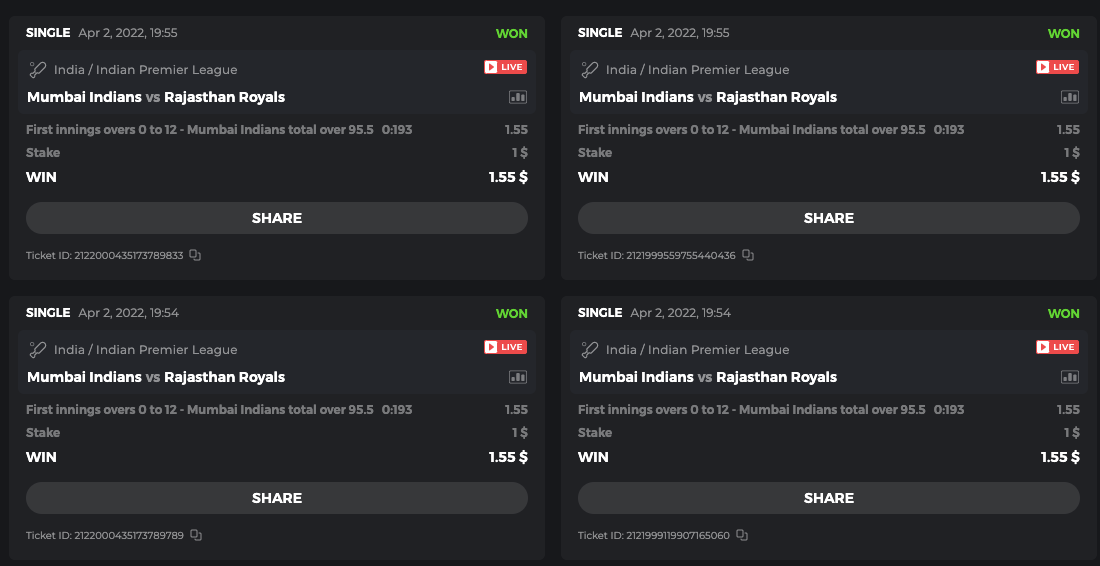The height and width of the screenshot is (566, 1100).
Task: Open Mumbai Indians vs Rajasthan Royals on ticket 165060
Action: 708,377
